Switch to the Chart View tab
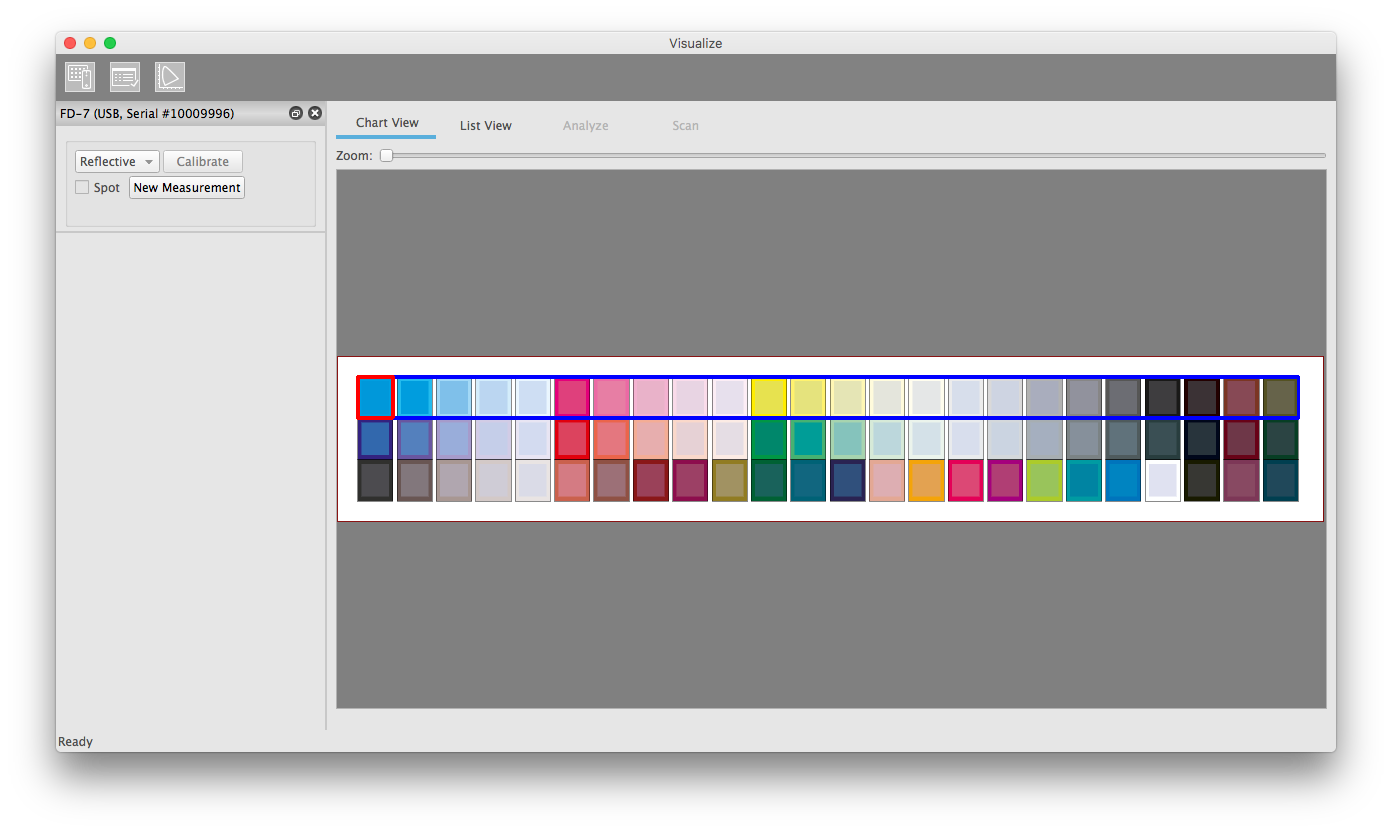The width and height of the screenshot is (1392, 832). tap(387, 123)
